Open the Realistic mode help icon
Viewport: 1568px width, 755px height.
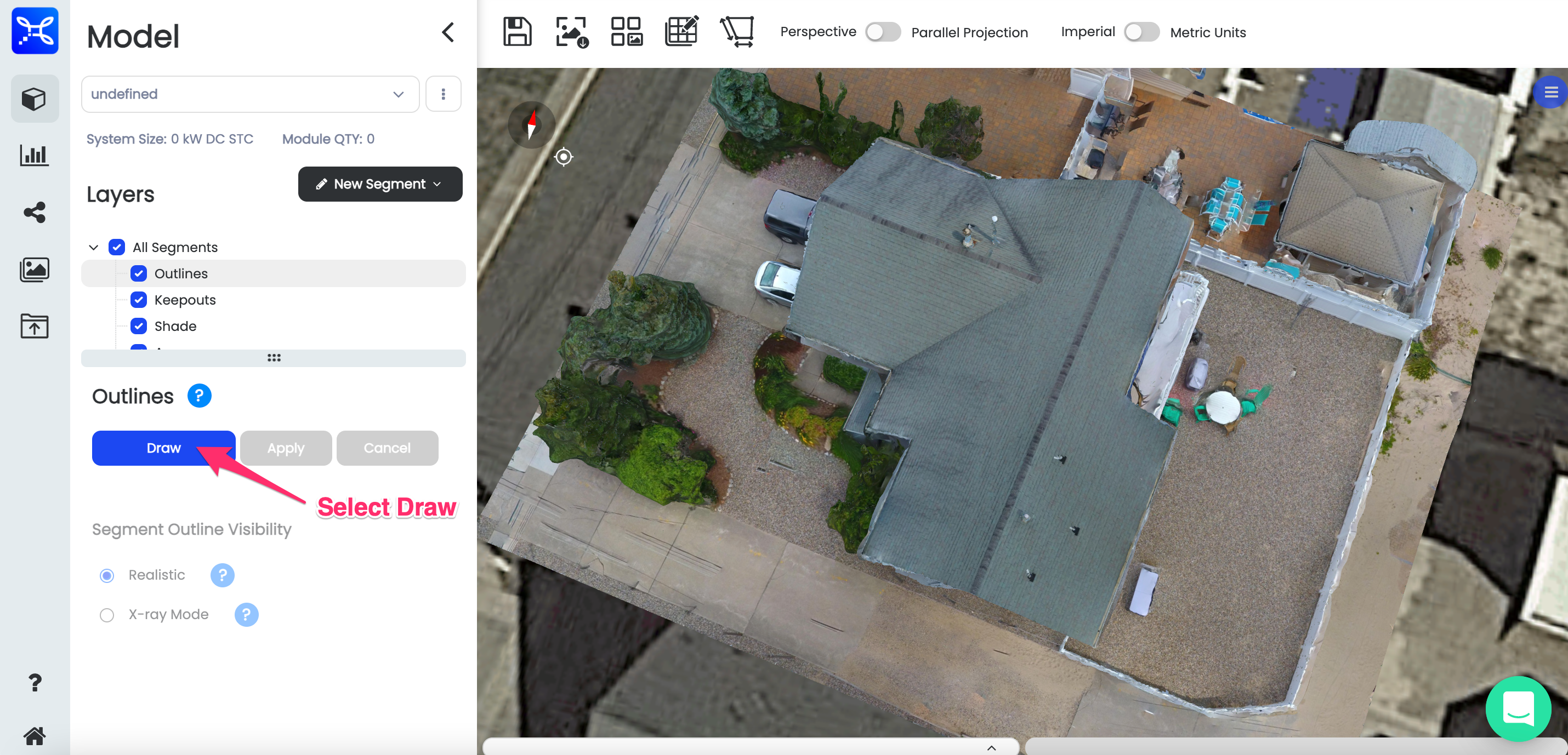pos(222,574)
